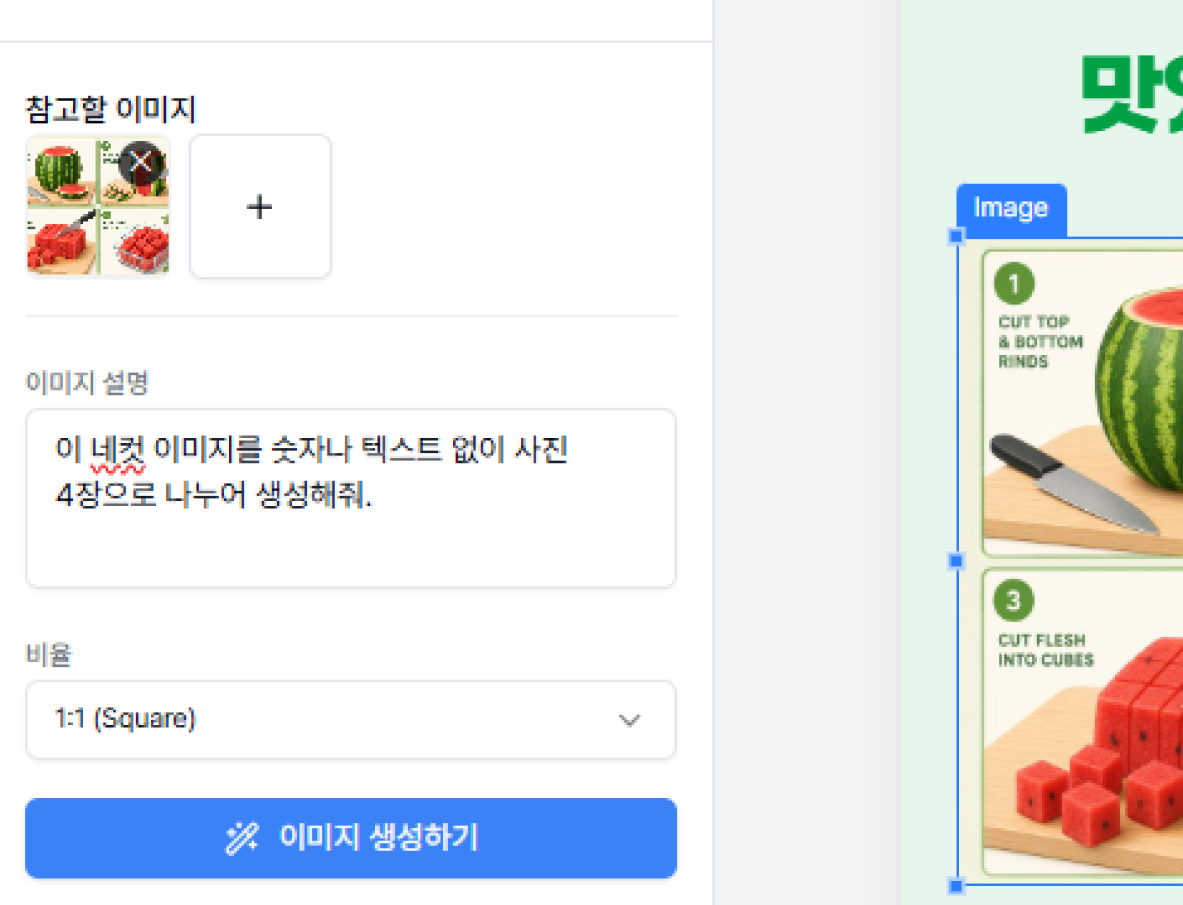Image resolution: width=1183 pixels, height=905 pixels.
Task: Select the watermelon cubes panel in canvas image
Action: point(1083,722)
